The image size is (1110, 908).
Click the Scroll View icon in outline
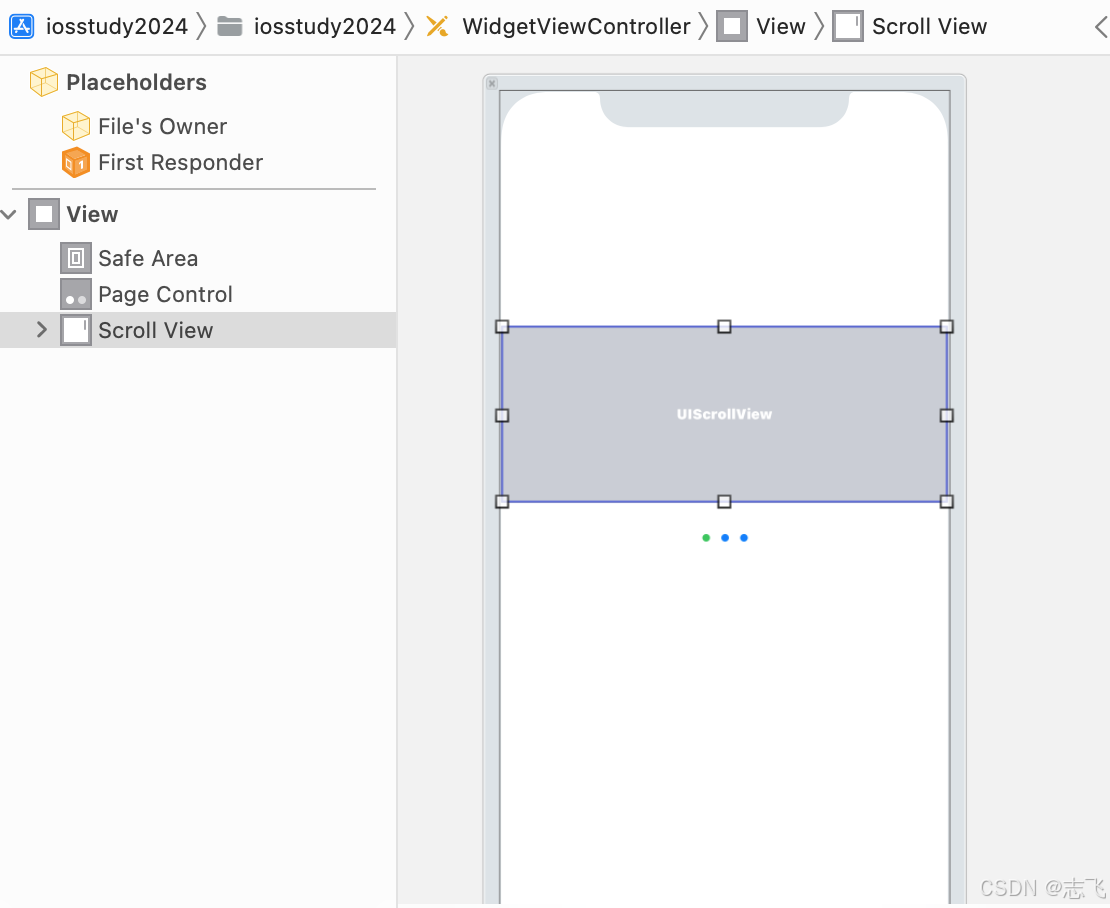pyautogui.click(x=76, y=331)
